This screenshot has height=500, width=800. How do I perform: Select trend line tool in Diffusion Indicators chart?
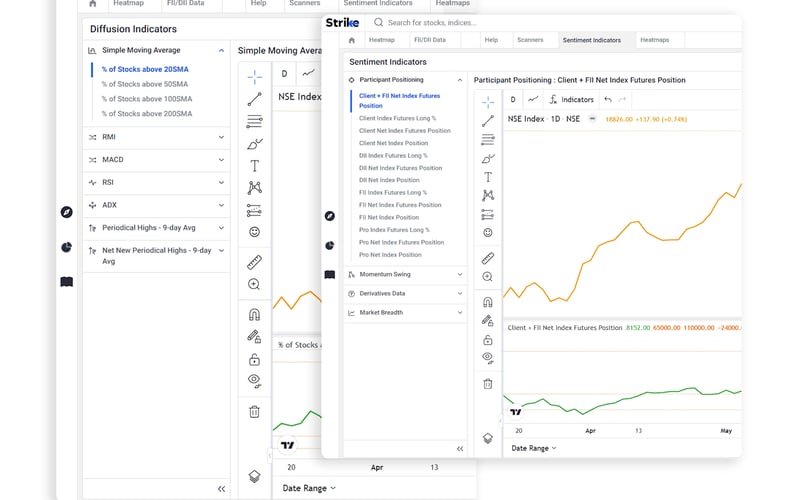(x=255, y=99)
